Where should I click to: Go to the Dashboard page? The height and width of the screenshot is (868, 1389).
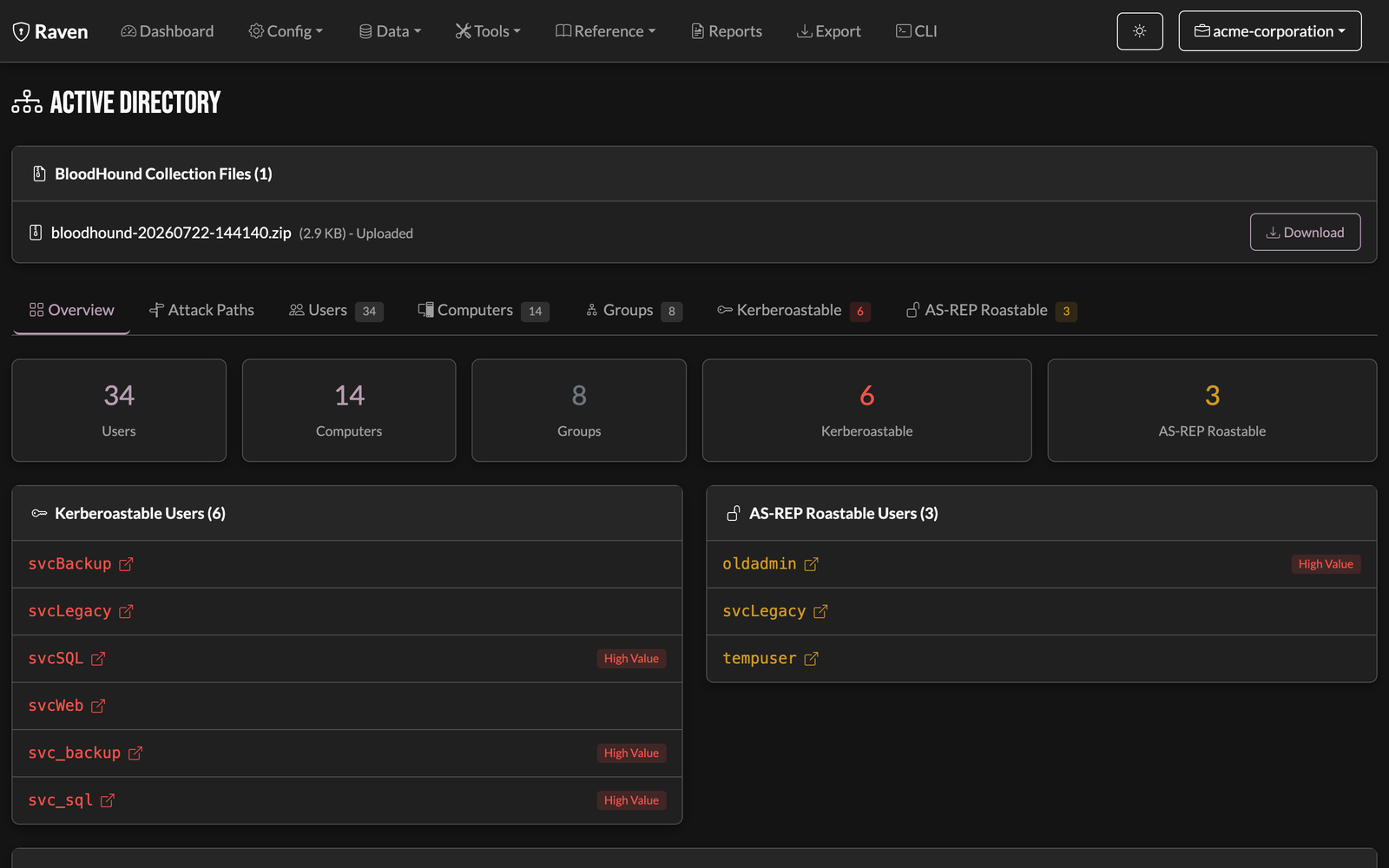coord(168,31)
